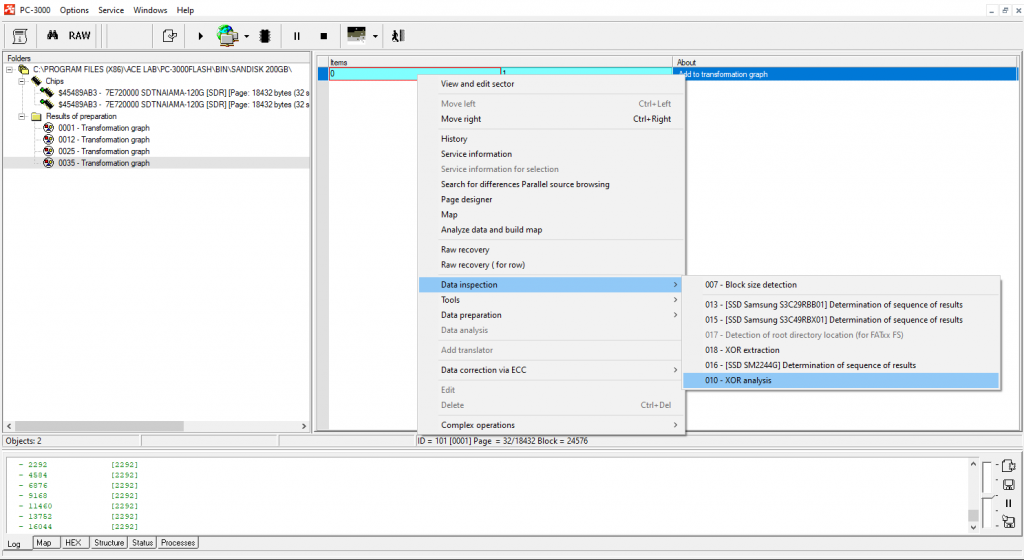Click the save log floppy disk icon
Image resolution: width=1024 pixels, height=560 pixels.
[x=1008, y=485]
